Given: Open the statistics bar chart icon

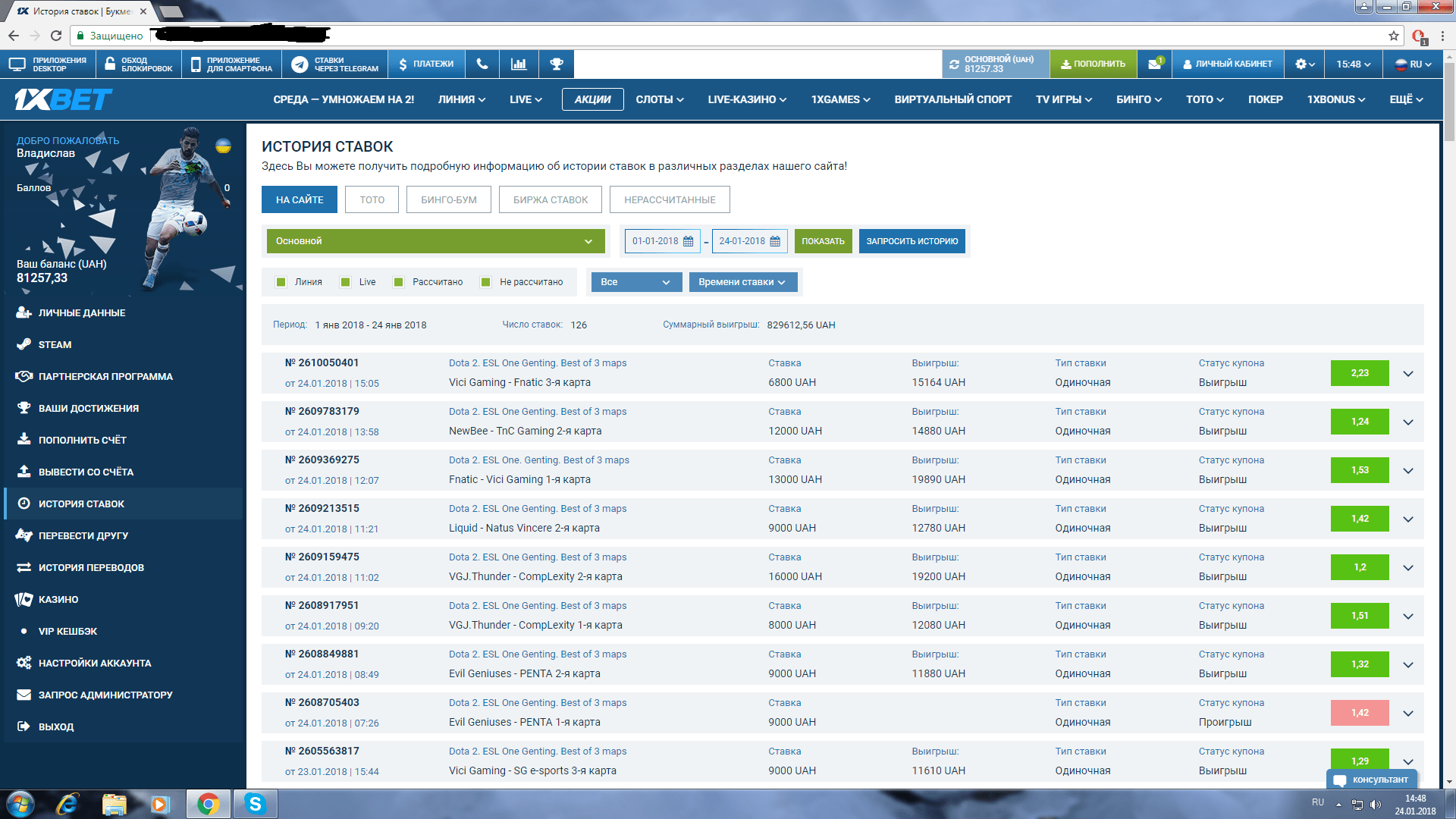Looking at the screenshot, I should (x=519, y=64).
